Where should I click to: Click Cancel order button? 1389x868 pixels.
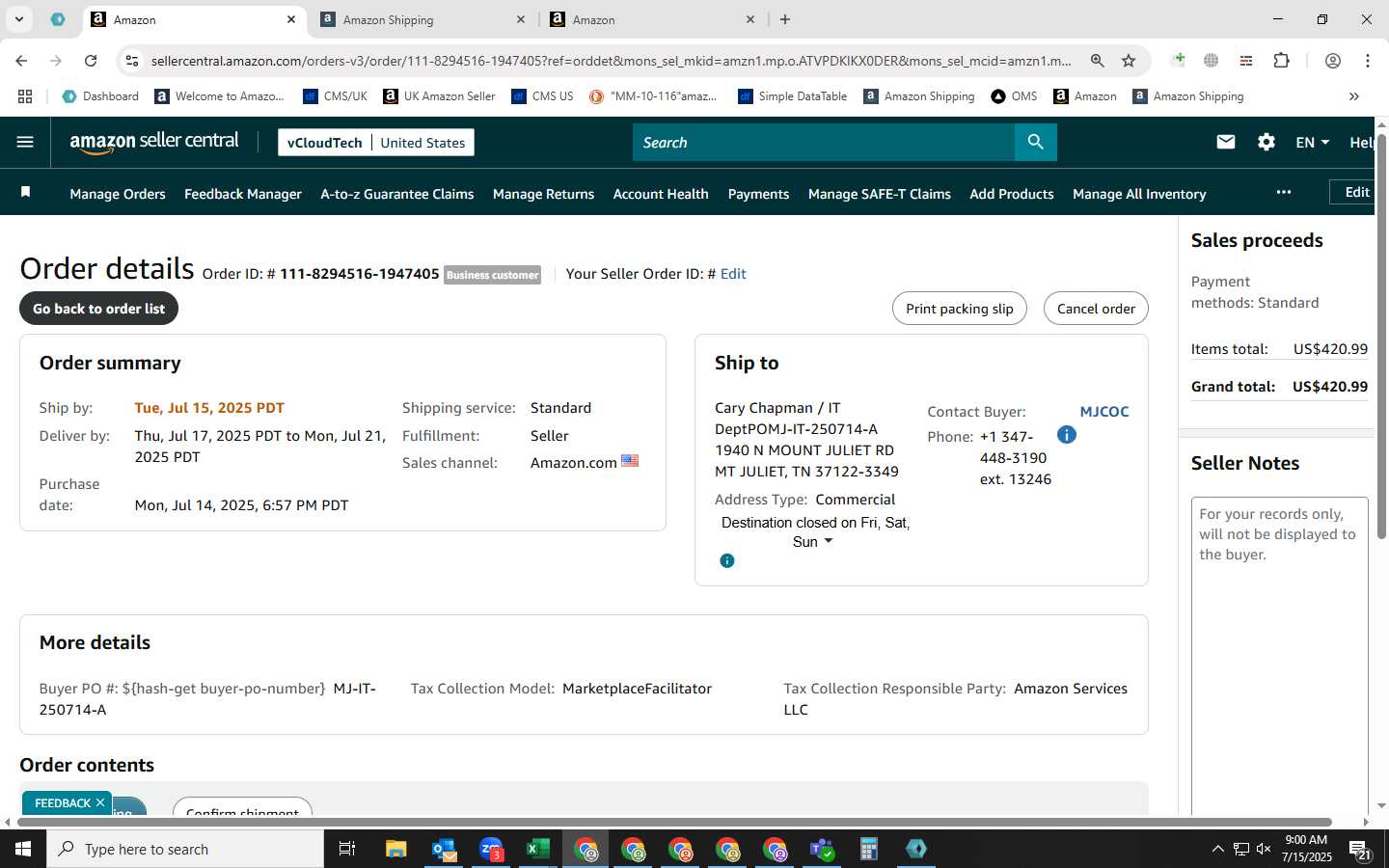pyautogui.click(x=1096, y=309)
